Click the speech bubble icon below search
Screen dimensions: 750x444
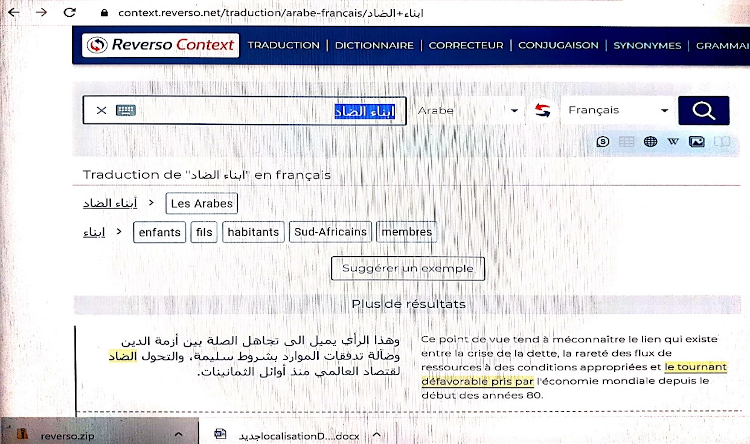(603, 142)
